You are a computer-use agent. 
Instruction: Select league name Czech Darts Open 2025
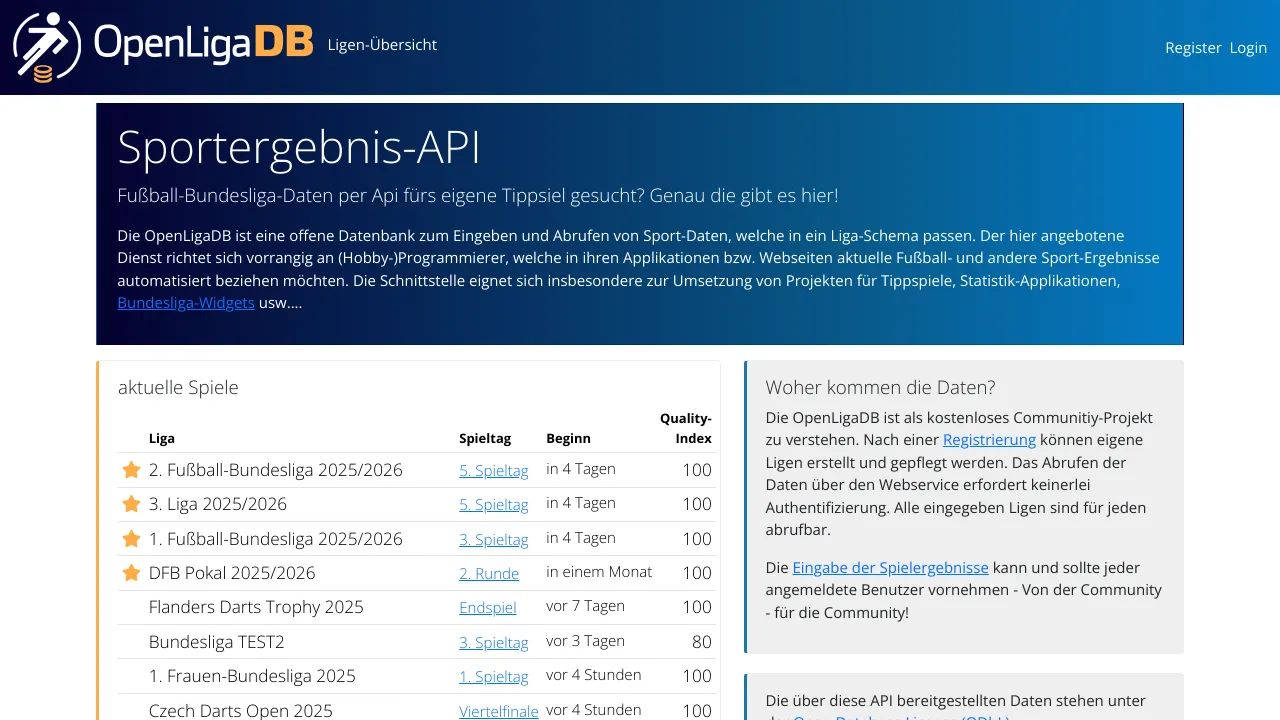(241, 711)
